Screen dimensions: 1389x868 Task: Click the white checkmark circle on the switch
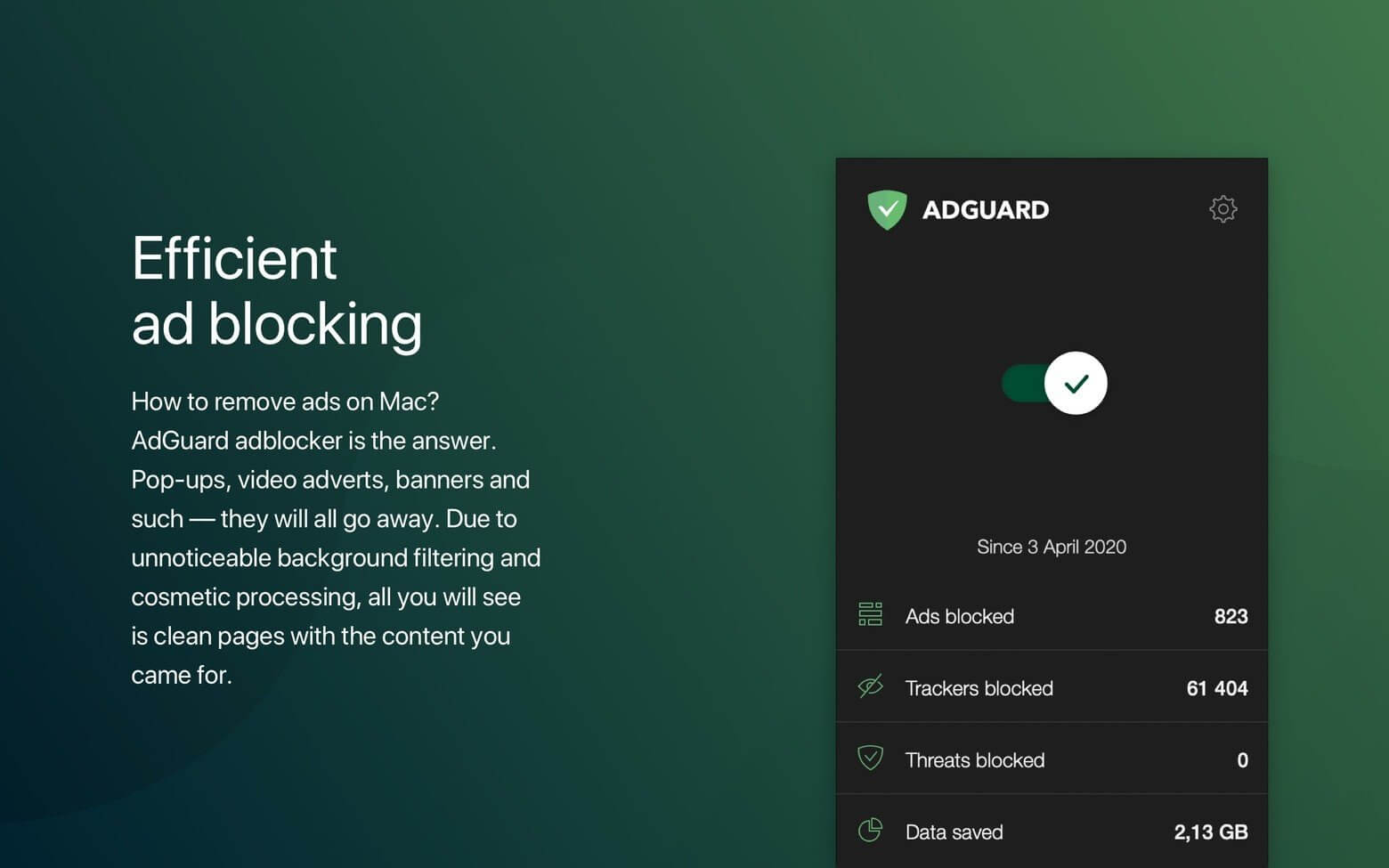click(1076, 383)
